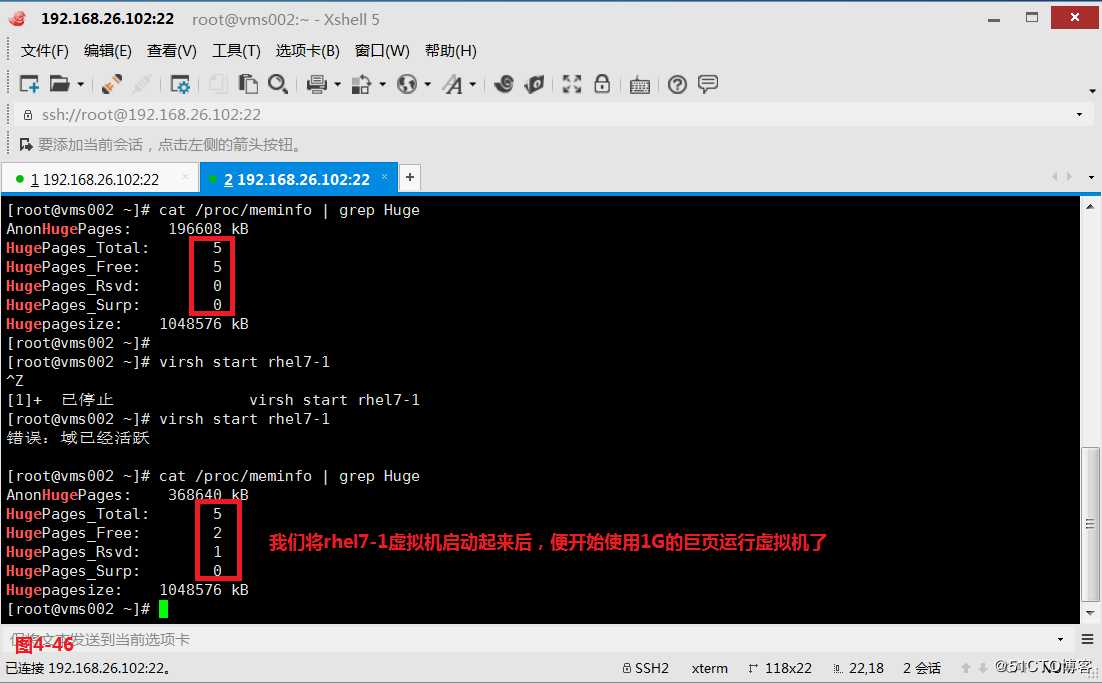Open the 选项卡(B) menu
Viewport: 1102px width, 683px height.
tap(307, 51)
